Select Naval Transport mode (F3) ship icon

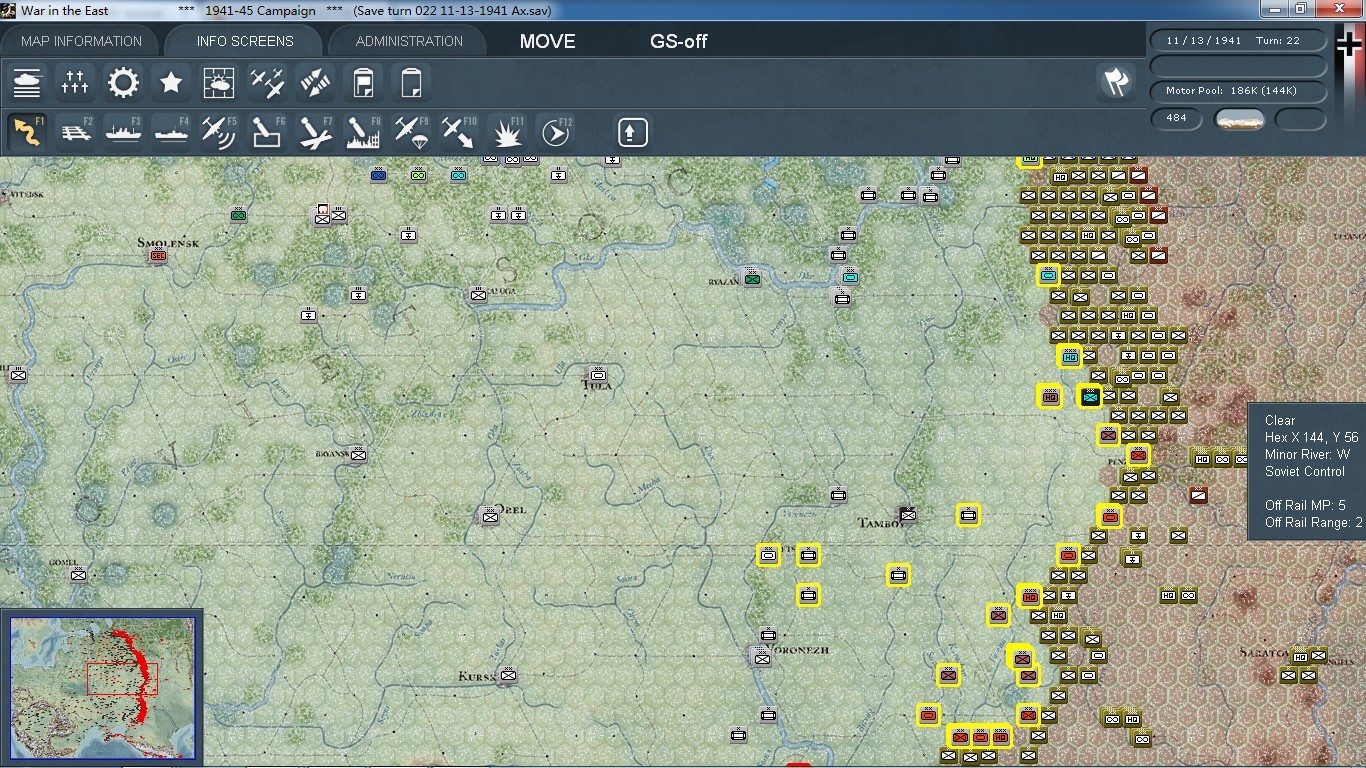click(124, 132)
